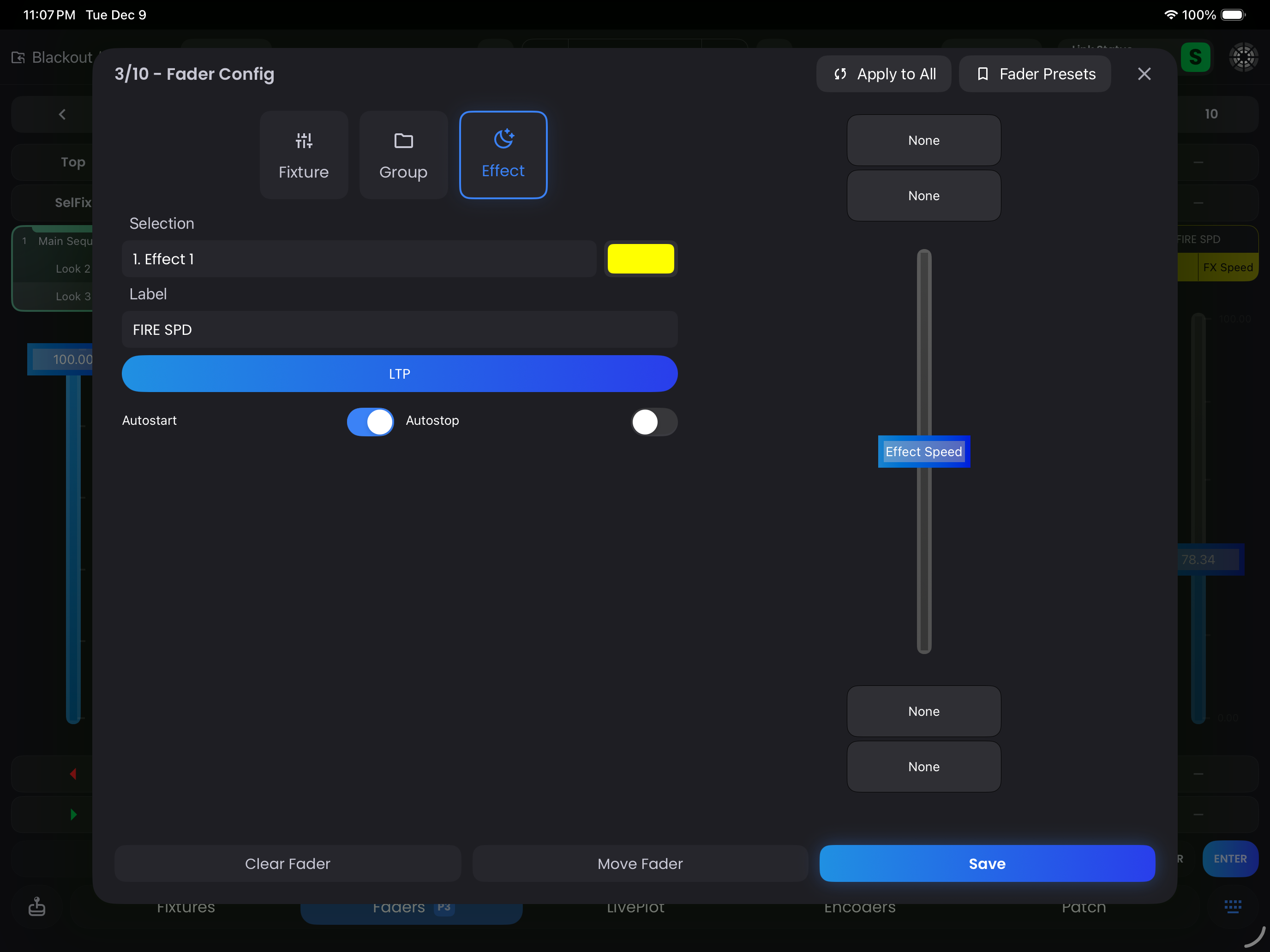Enable the Autostop toggle
This screenshot has height=952, width=1270.
[654, 422]
